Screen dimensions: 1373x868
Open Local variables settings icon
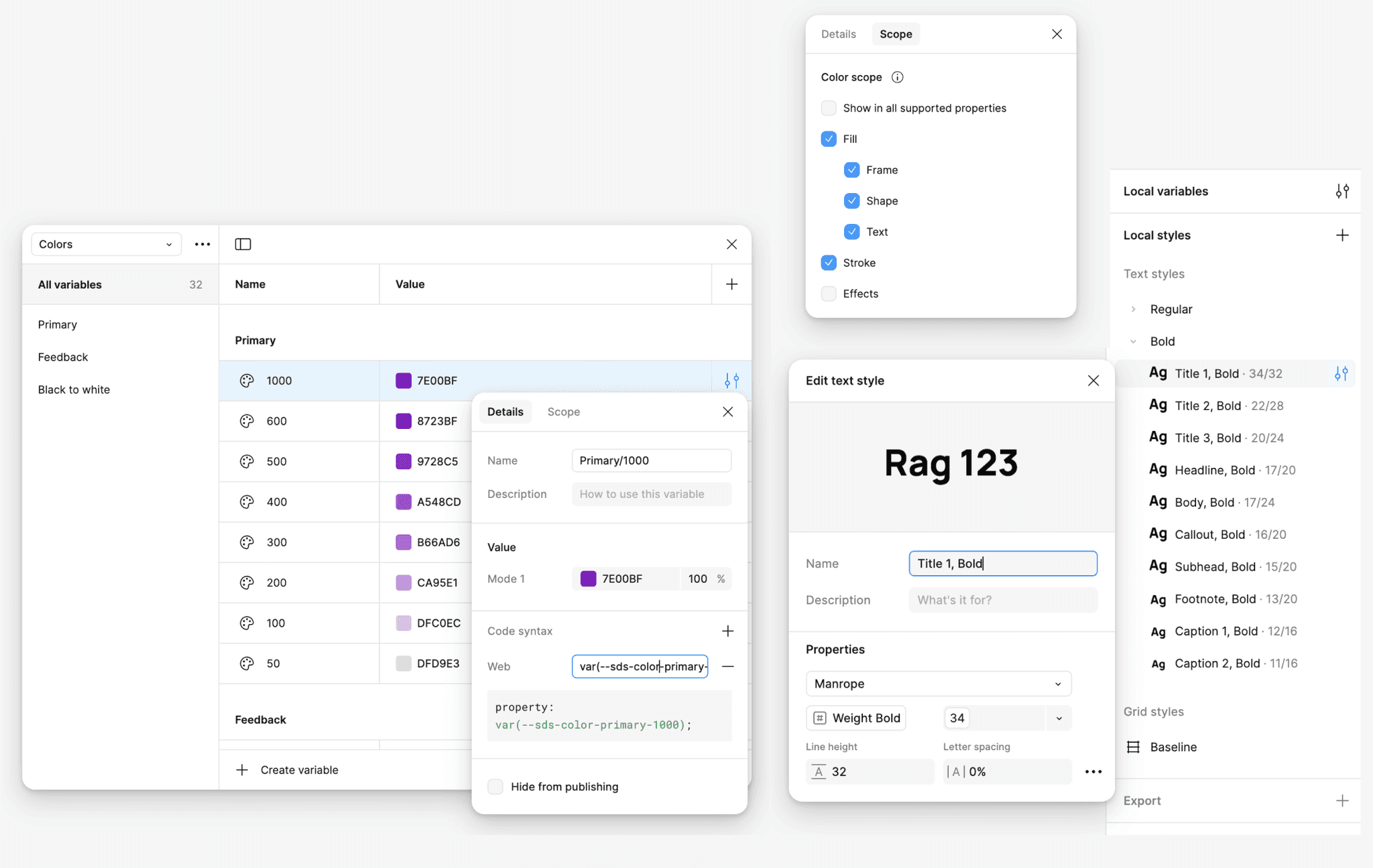tap(1341, 191)
